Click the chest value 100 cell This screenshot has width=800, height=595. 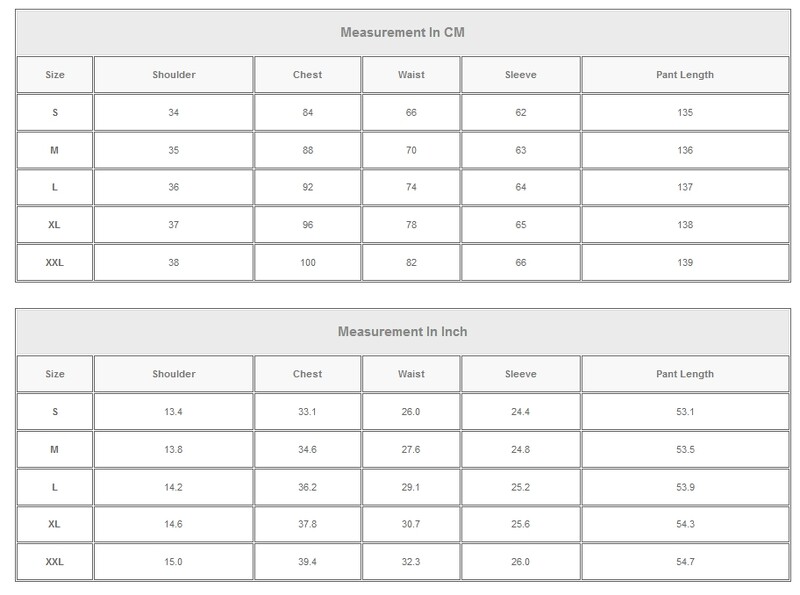(307, 263)
